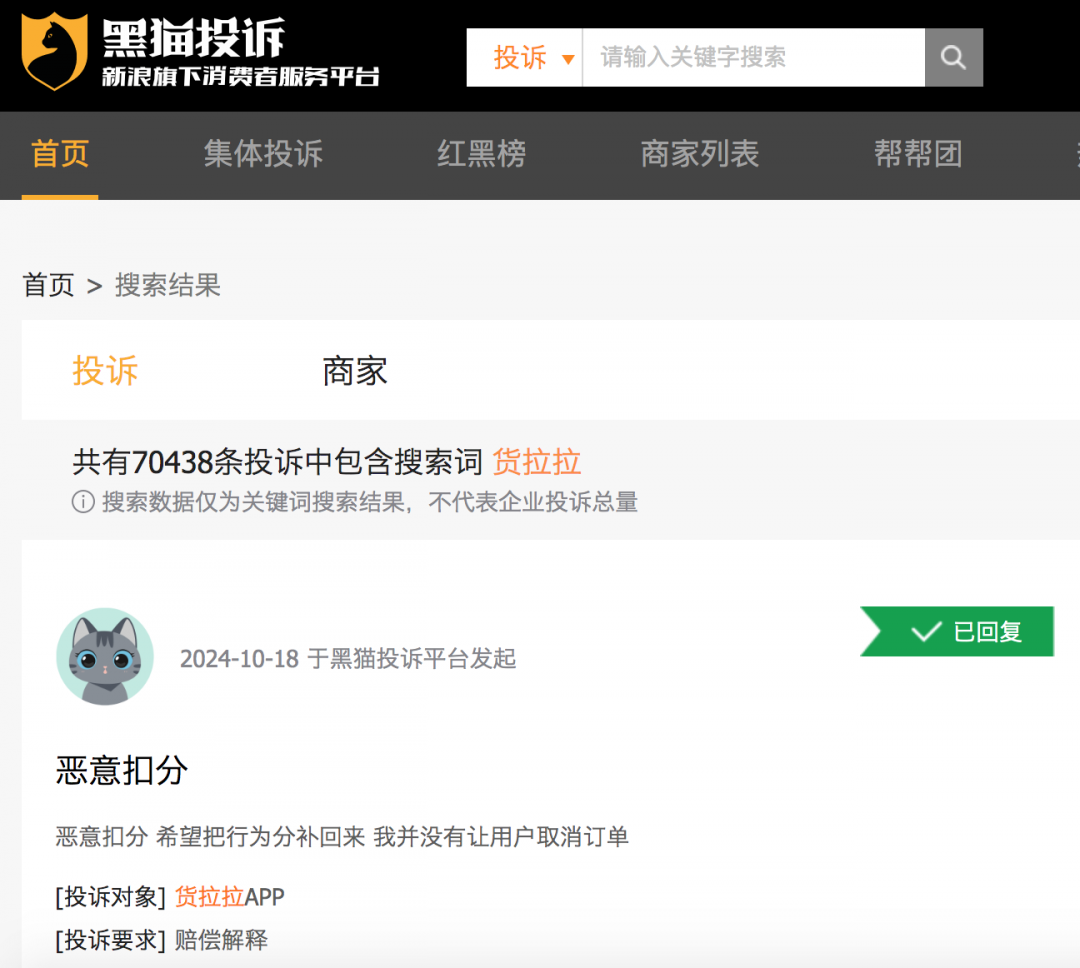The width and height of the screenshot is (1080, 968).
Task: Click the magnifier search button
Action: 953,57
